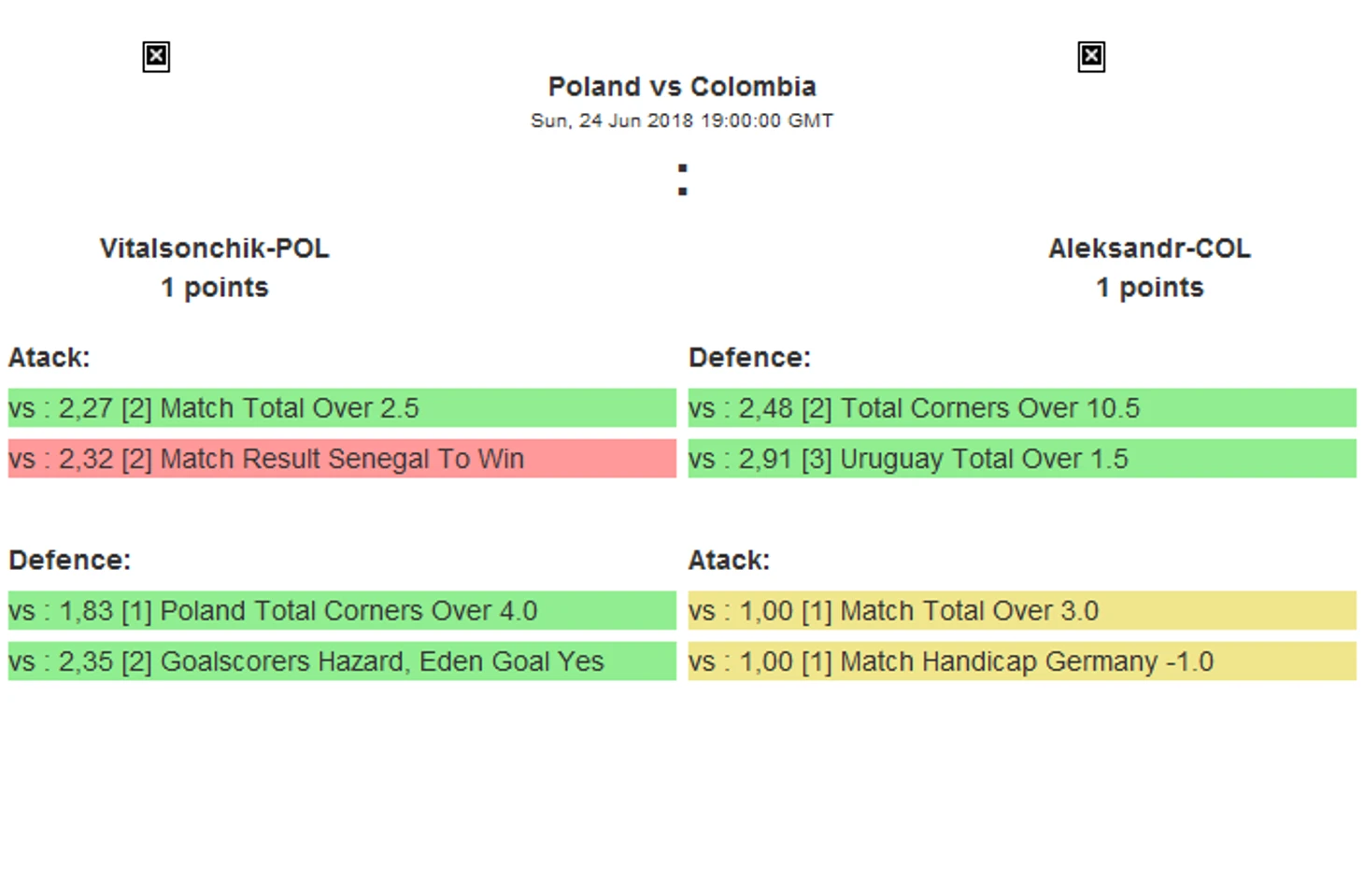Click the broken image icon above Vitalsonchik-POL

click(x=156, y=57)
